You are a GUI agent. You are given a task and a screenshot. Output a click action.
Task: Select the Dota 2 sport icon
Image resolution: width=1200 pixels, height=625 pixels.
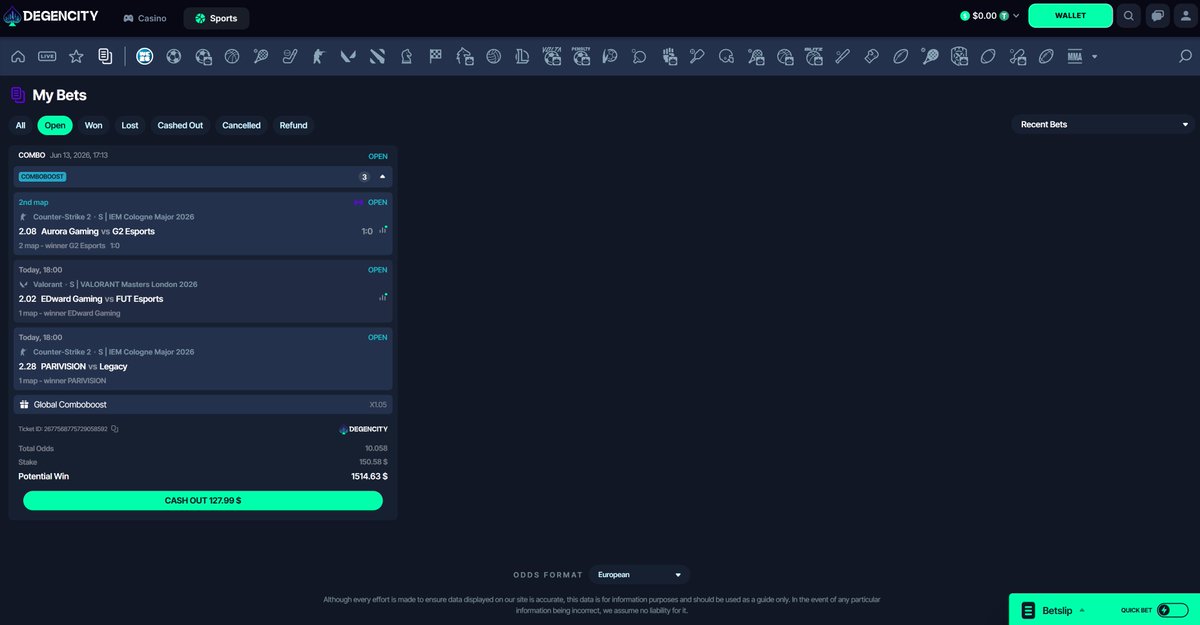coord(377,57)
